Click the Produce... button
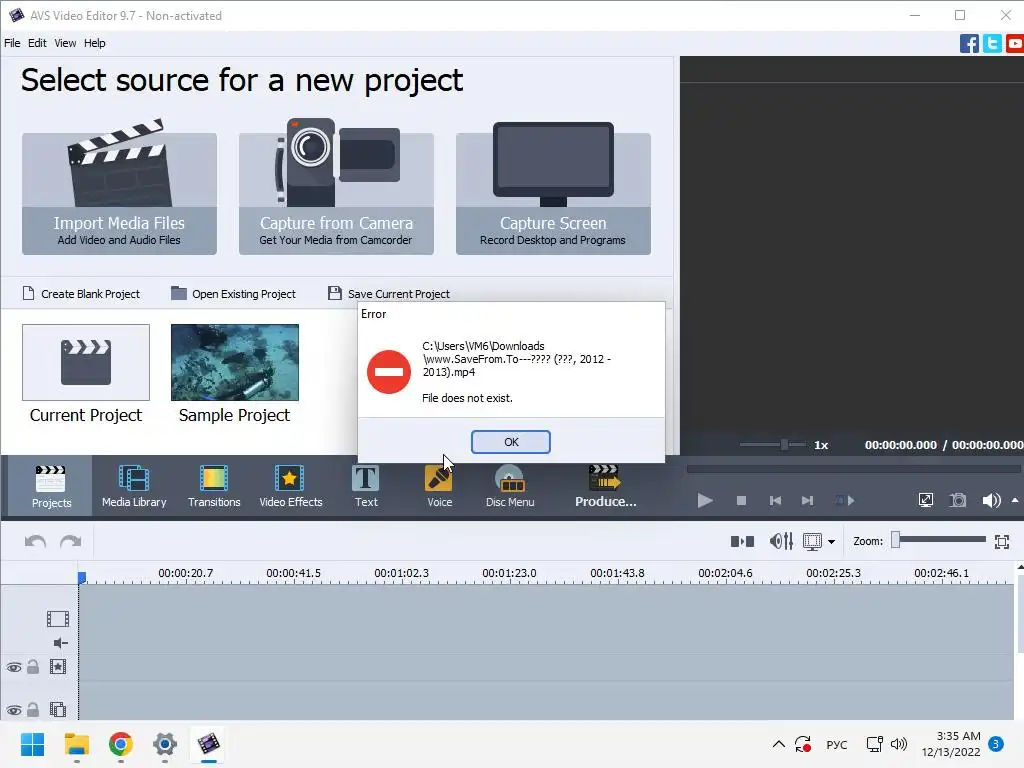 pyautogui.click(x=605, y=487)
